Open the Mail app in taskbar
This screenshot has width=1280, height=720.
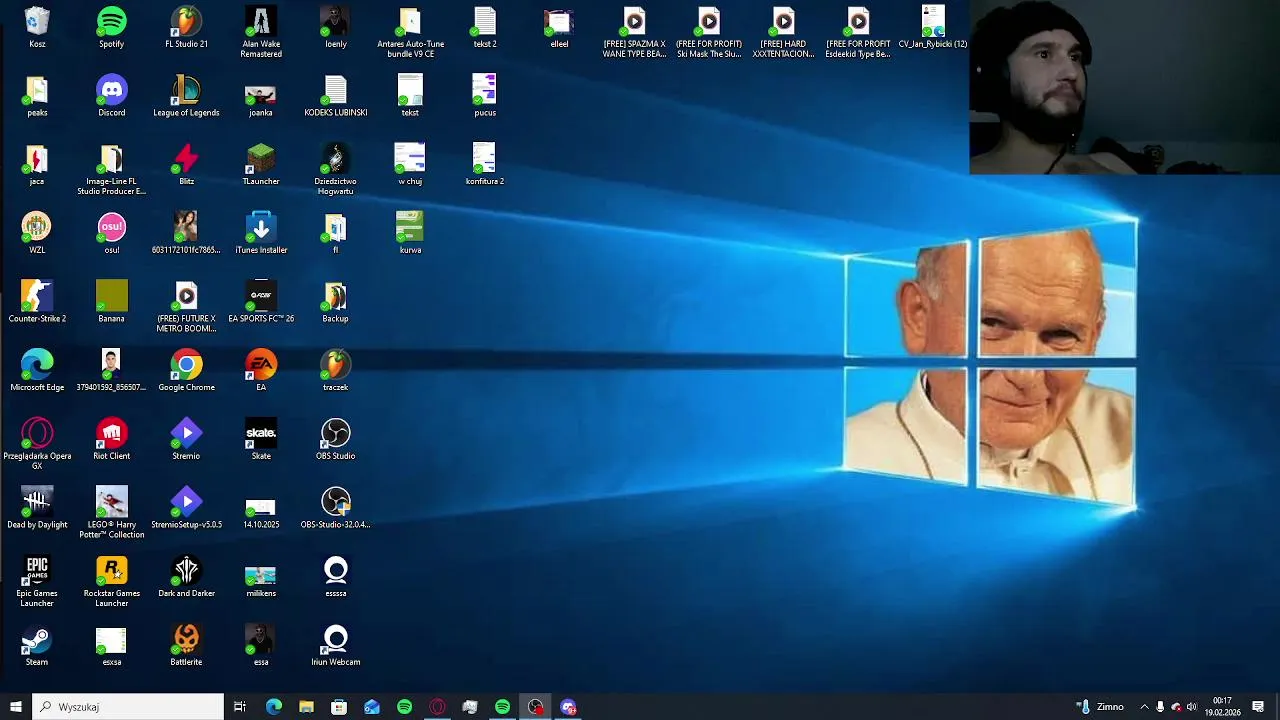pyautogui.click(x=372, y=707)
